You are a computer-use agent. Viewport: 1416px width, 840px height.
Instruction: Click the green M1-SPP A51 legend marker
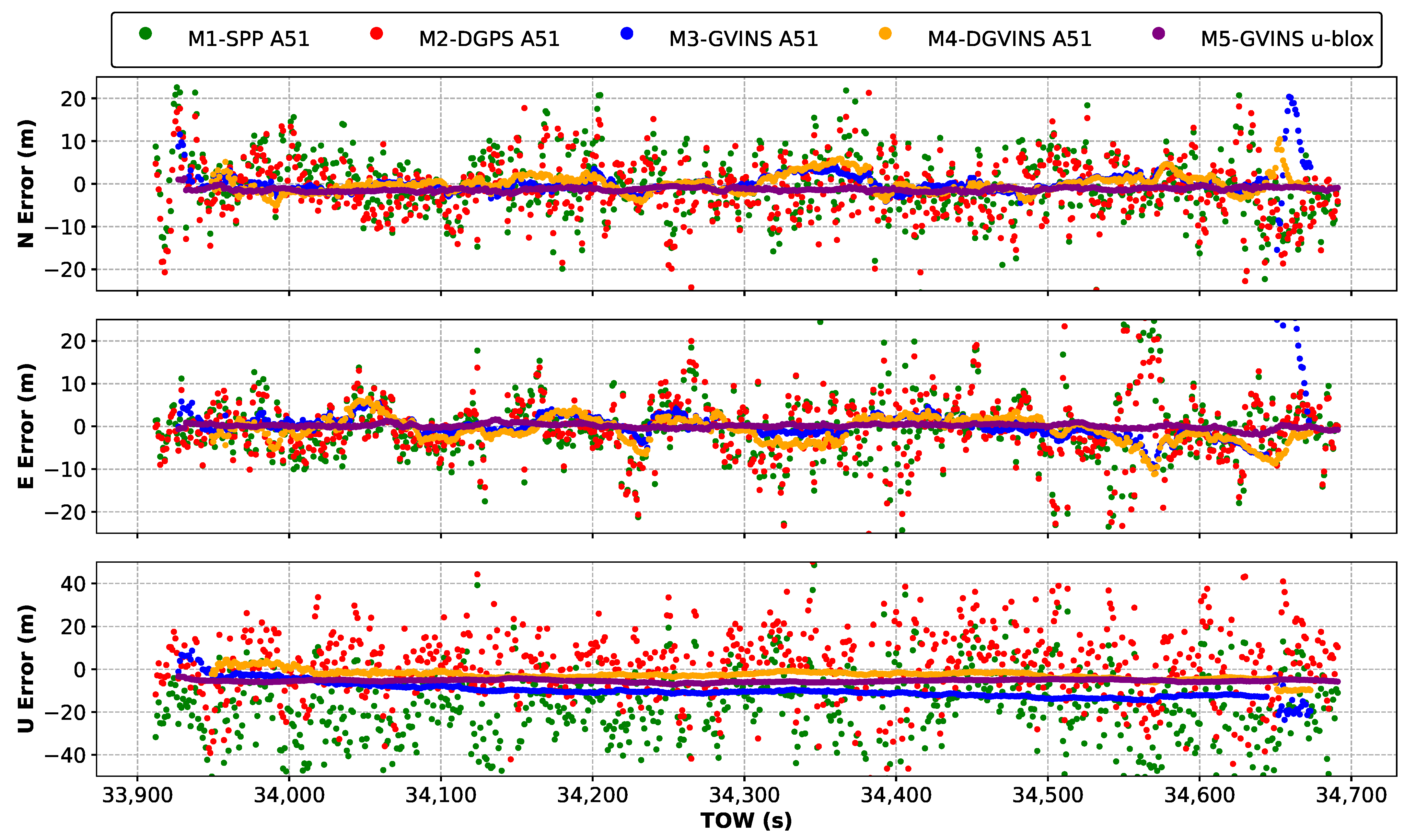145,33
